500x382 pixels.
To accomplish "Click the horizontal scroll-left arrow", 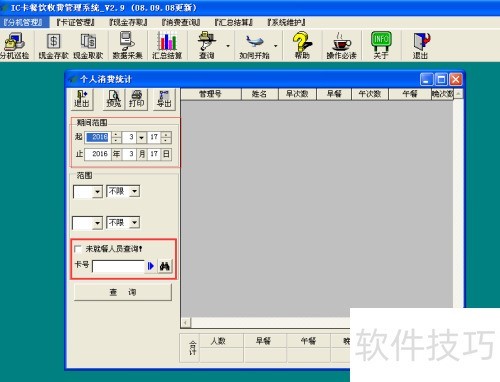I will coord(186,322).
